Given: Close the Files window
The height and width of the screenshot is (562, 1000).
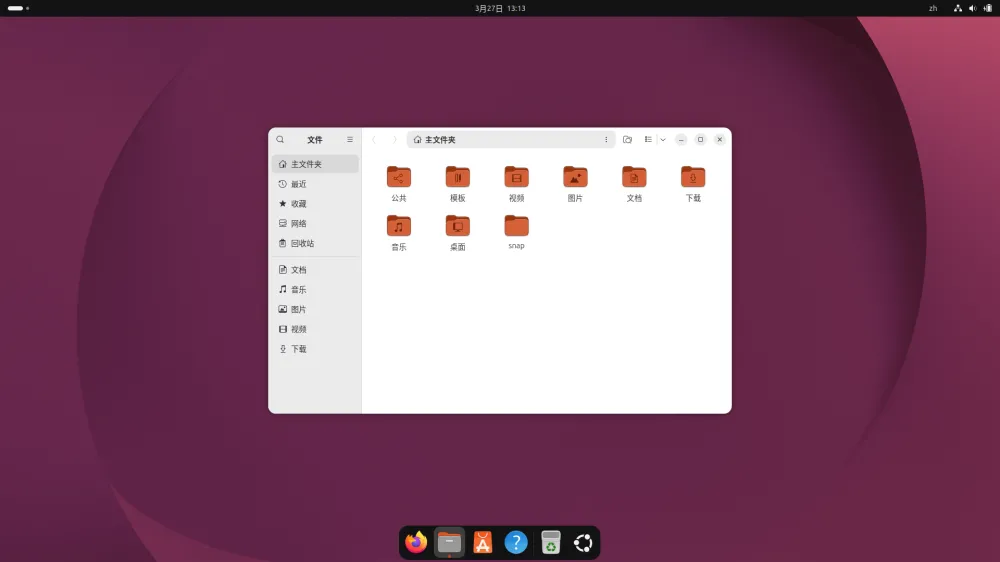Looking at the screenshot, I should tap(719, 140).
